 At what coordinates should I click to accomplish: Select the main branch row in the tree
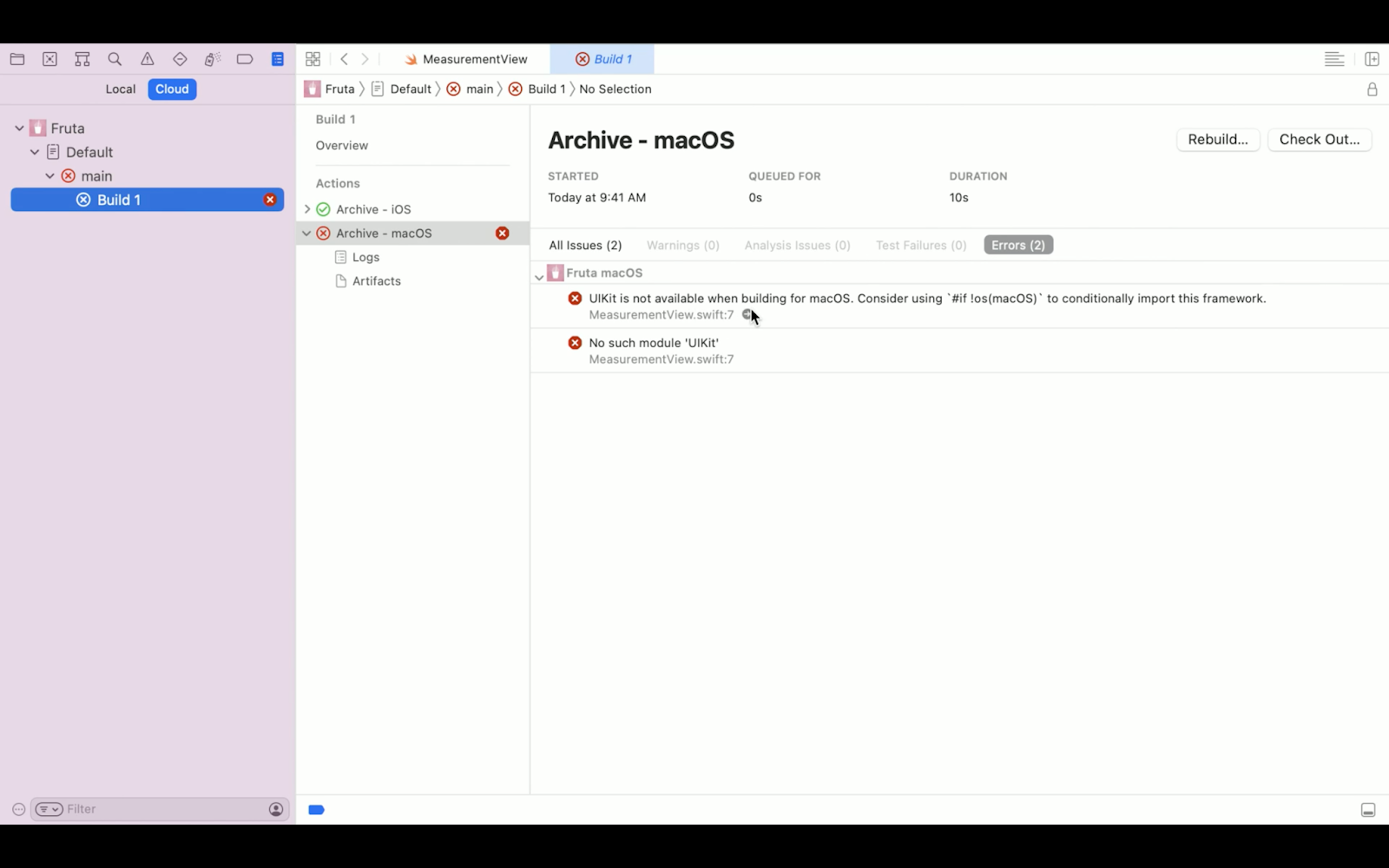pos(148,176)
